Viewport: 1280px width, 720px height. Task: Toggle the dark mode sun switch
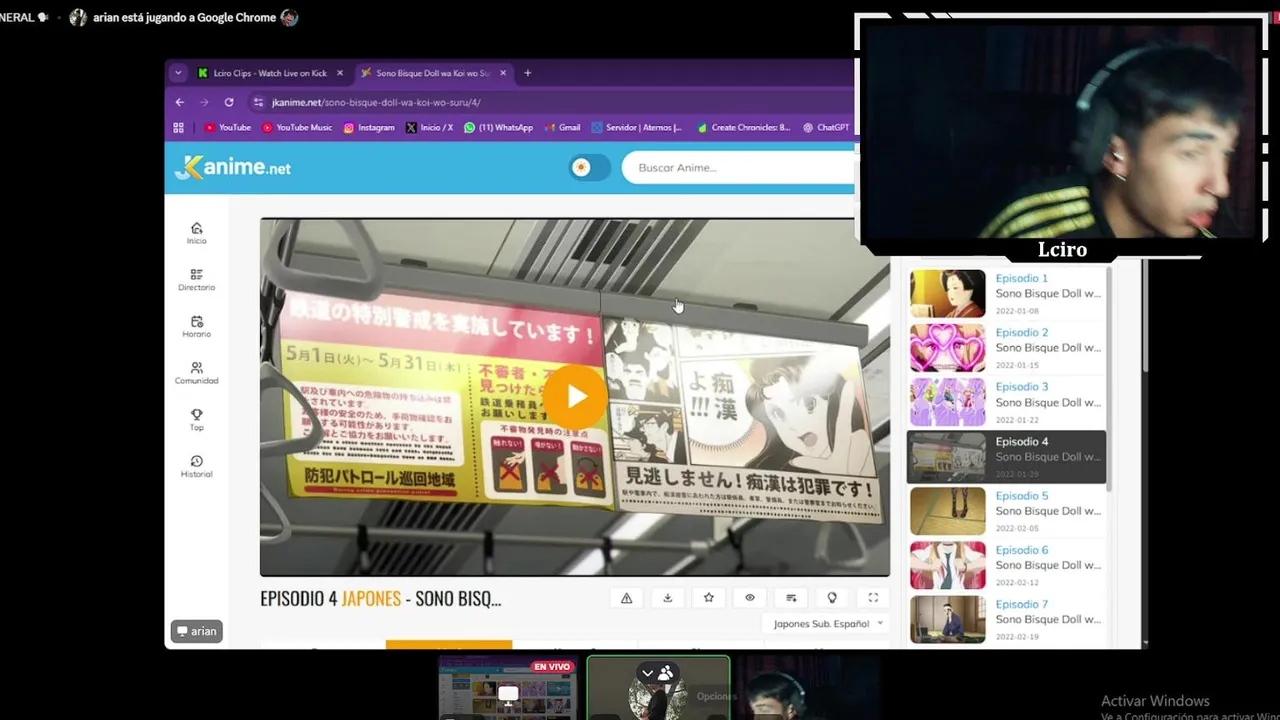589,167
